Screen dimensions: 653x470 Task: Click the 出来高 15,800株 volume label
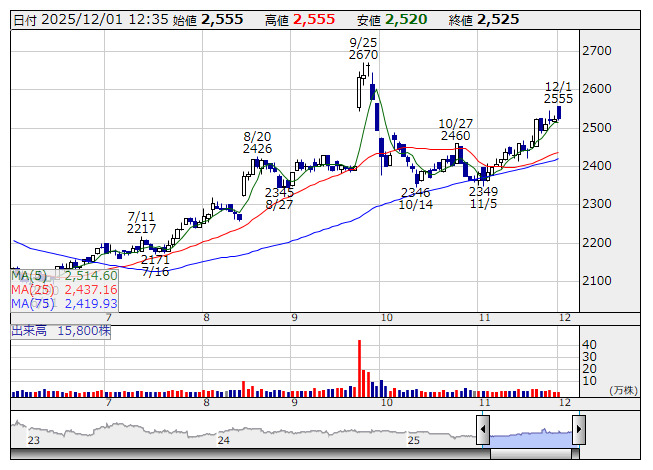coord(61,331)
